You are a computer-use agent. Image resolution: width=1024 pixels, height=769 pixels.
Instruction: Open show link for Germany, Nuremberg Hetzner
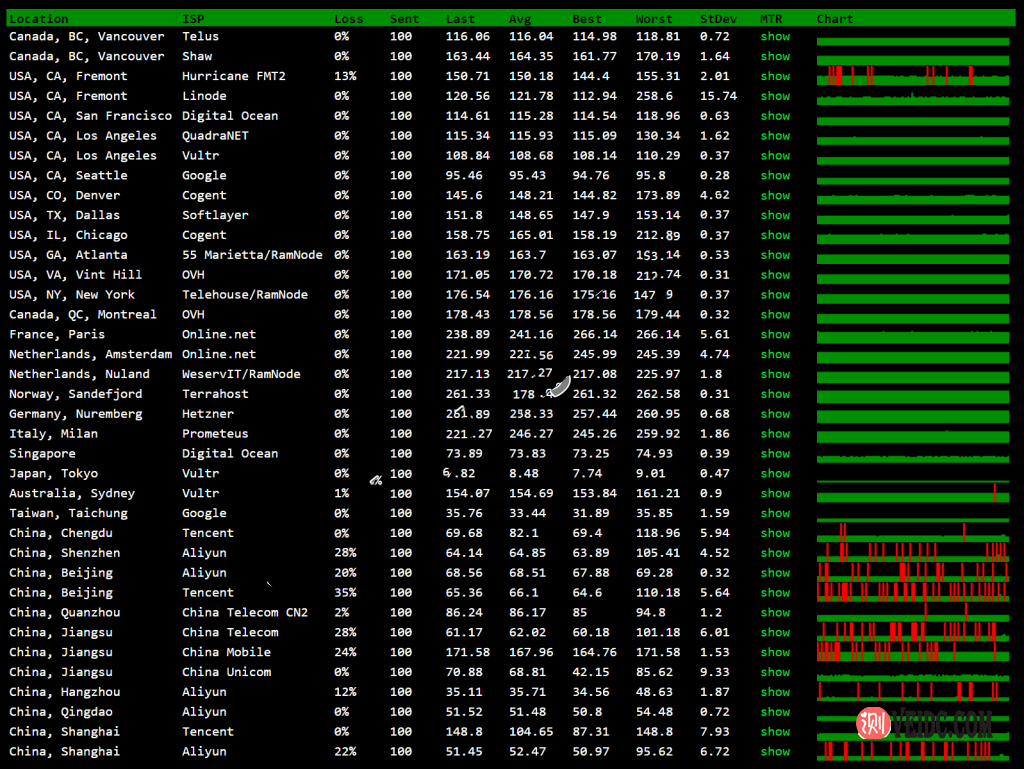tap(775, 413)
